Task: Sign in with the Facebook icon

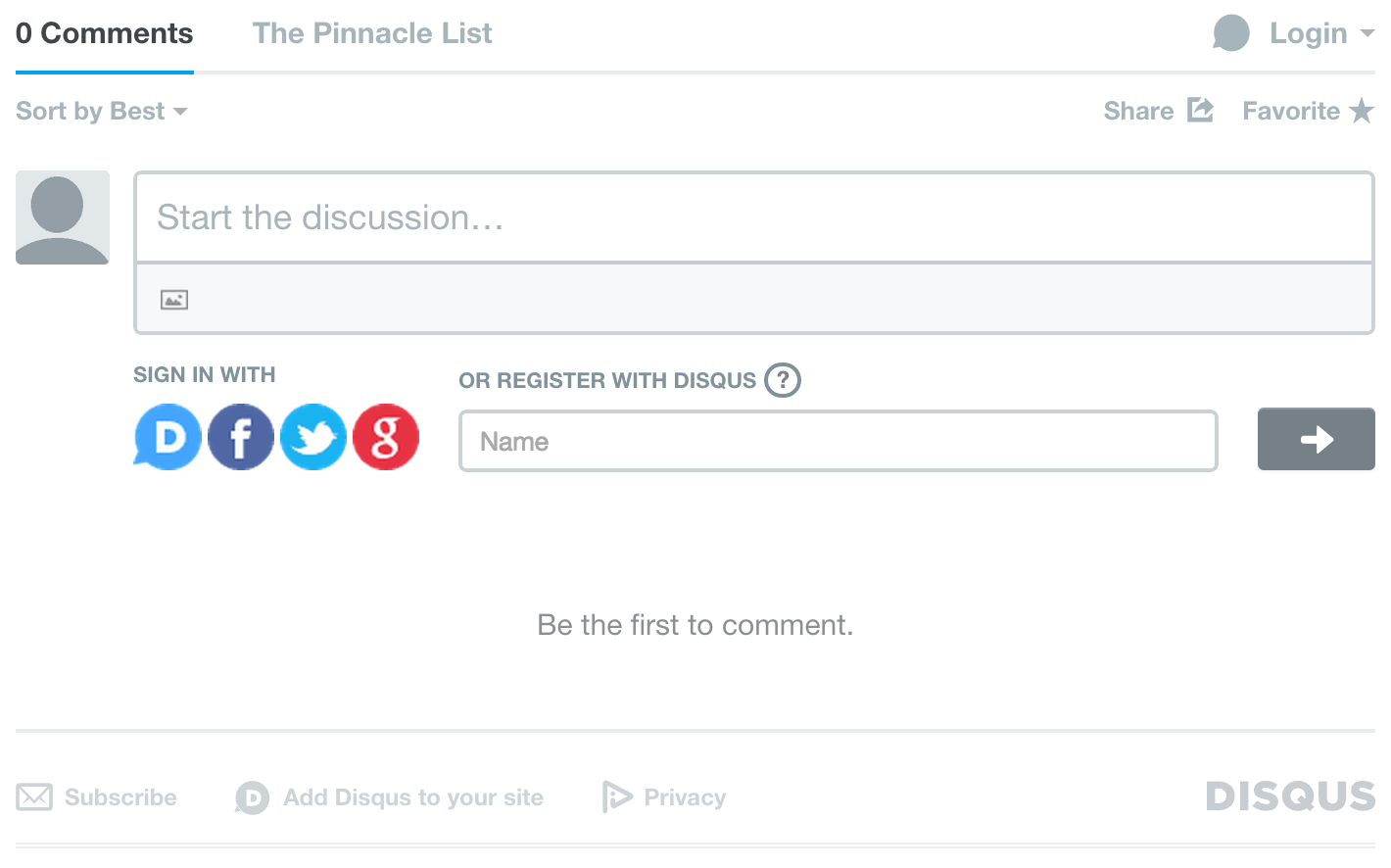Action: point(241,437)
